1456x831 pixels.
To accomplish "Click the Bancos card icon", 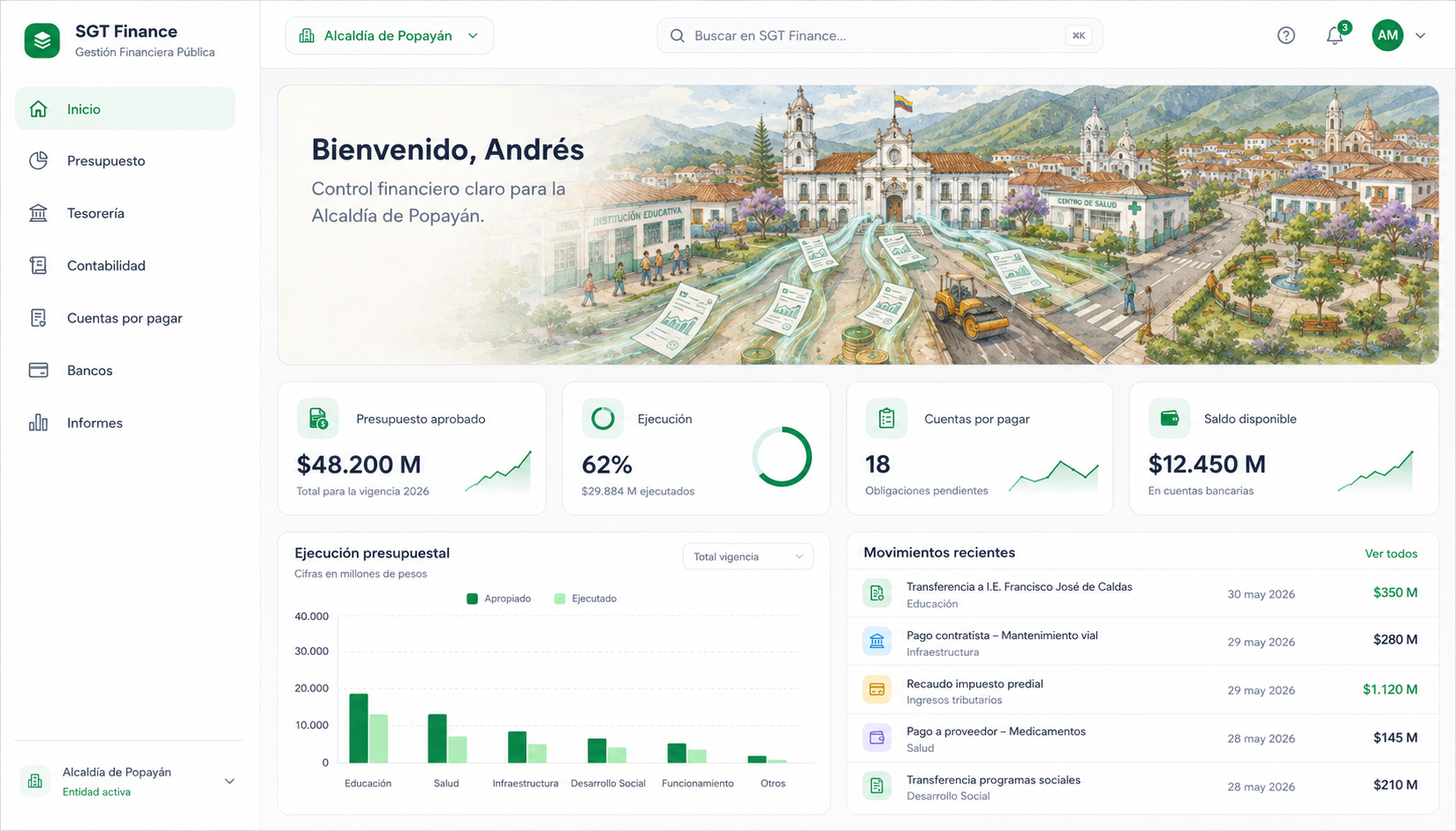I will (x=38, y=370).
